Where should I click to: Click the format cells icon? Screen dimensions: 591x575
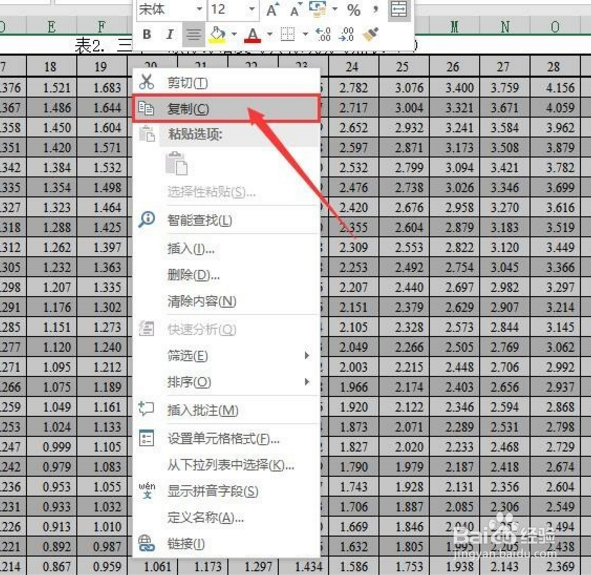pyautogui.click(x=146, y=438)
